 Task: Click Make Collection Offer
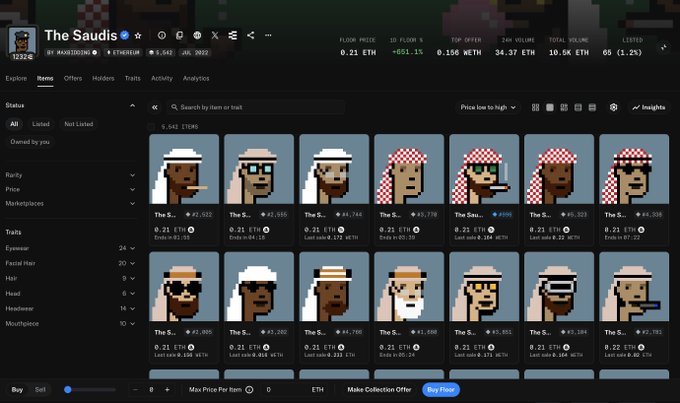379,390
